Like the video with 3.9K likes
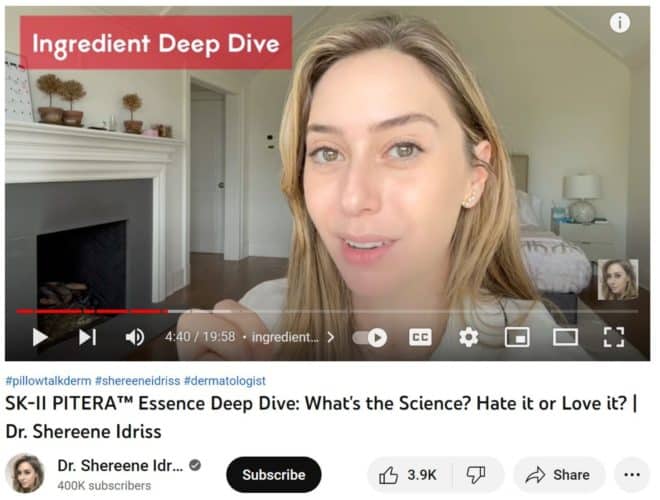This screenshot has width=660, height=500. (x=409, y=475)
